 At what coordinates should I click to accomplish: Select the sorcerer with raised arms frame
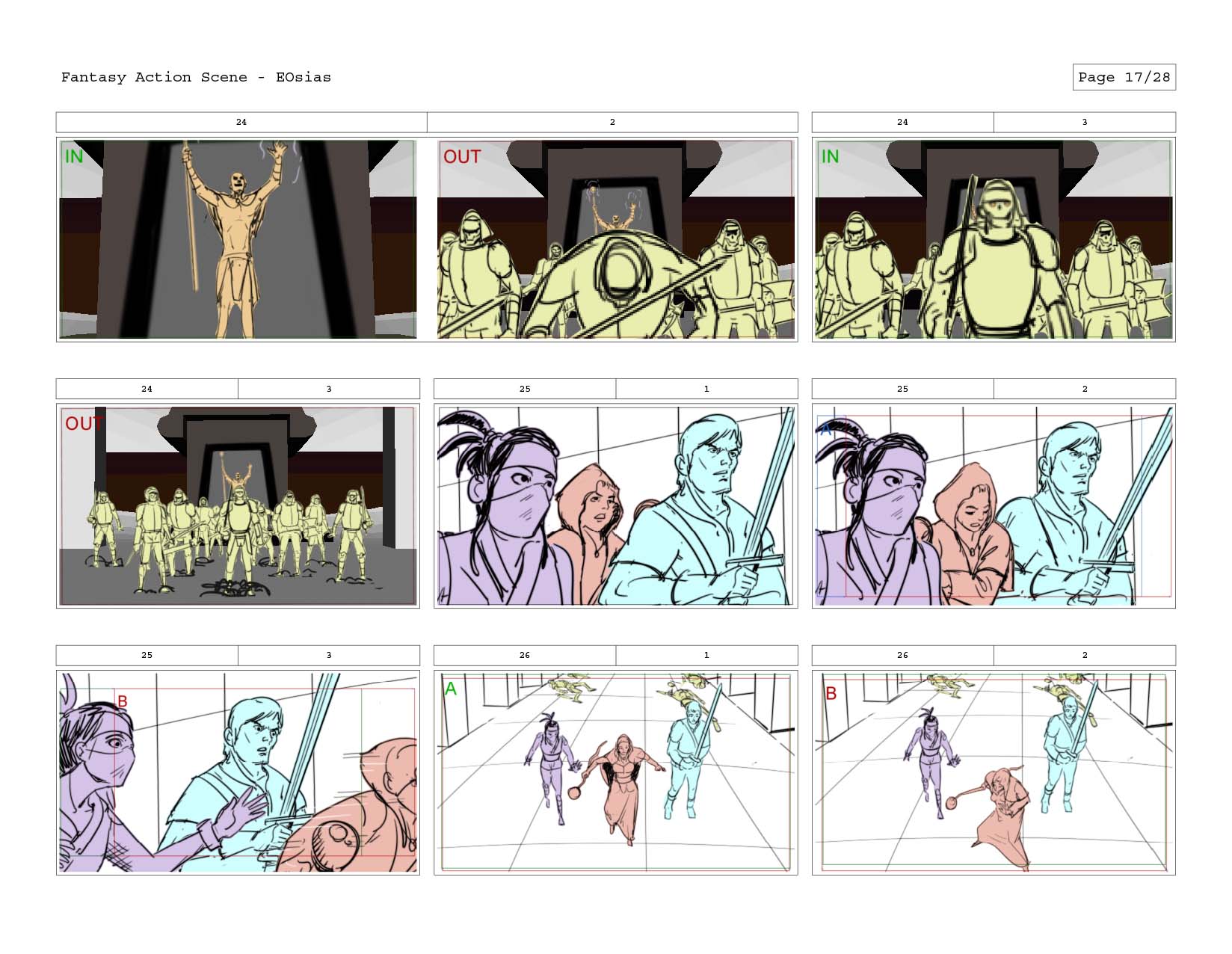(x=238, y=239)
